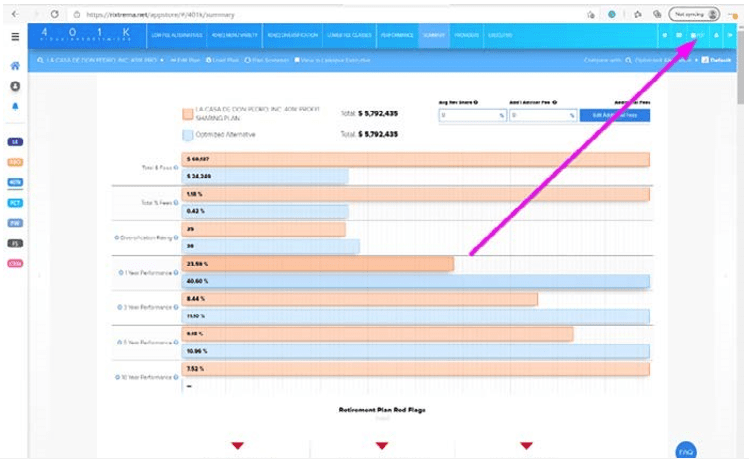
Task: Select the CRM badge in sidebar
Action: click(x=15, y=263)
